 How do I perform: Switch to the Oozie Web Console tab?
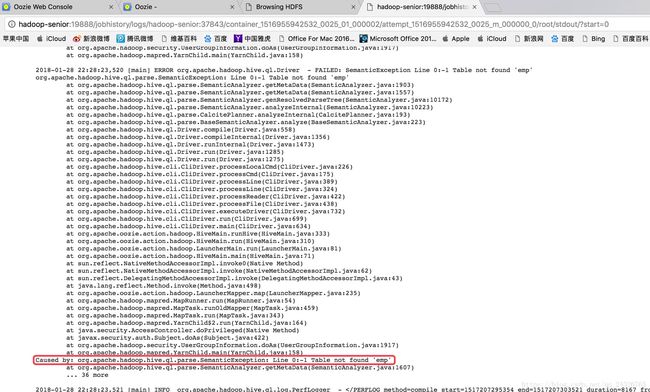[58, 7]
